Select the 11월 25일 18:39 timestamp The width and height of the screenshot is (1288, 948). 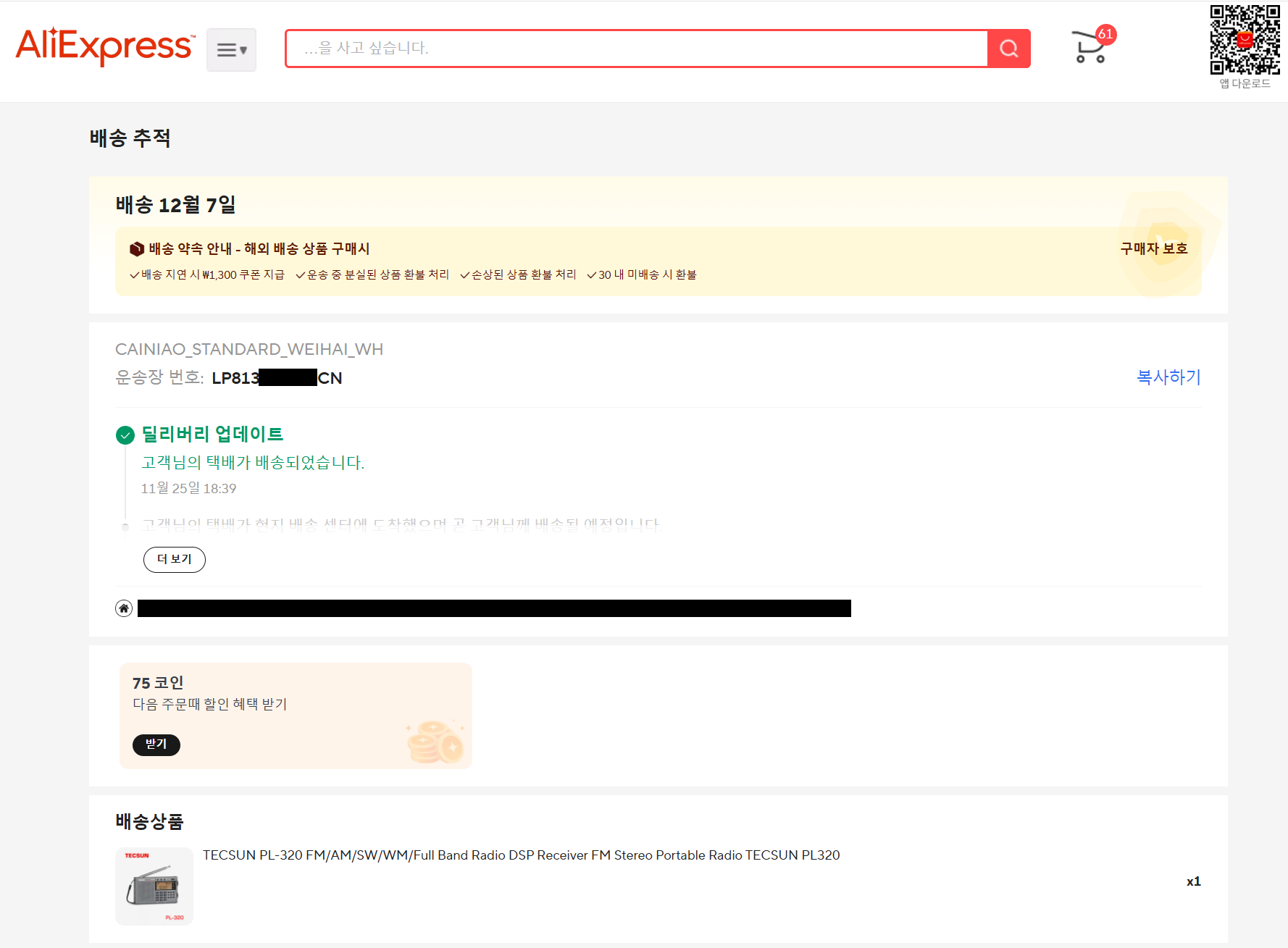click(188, 489)
